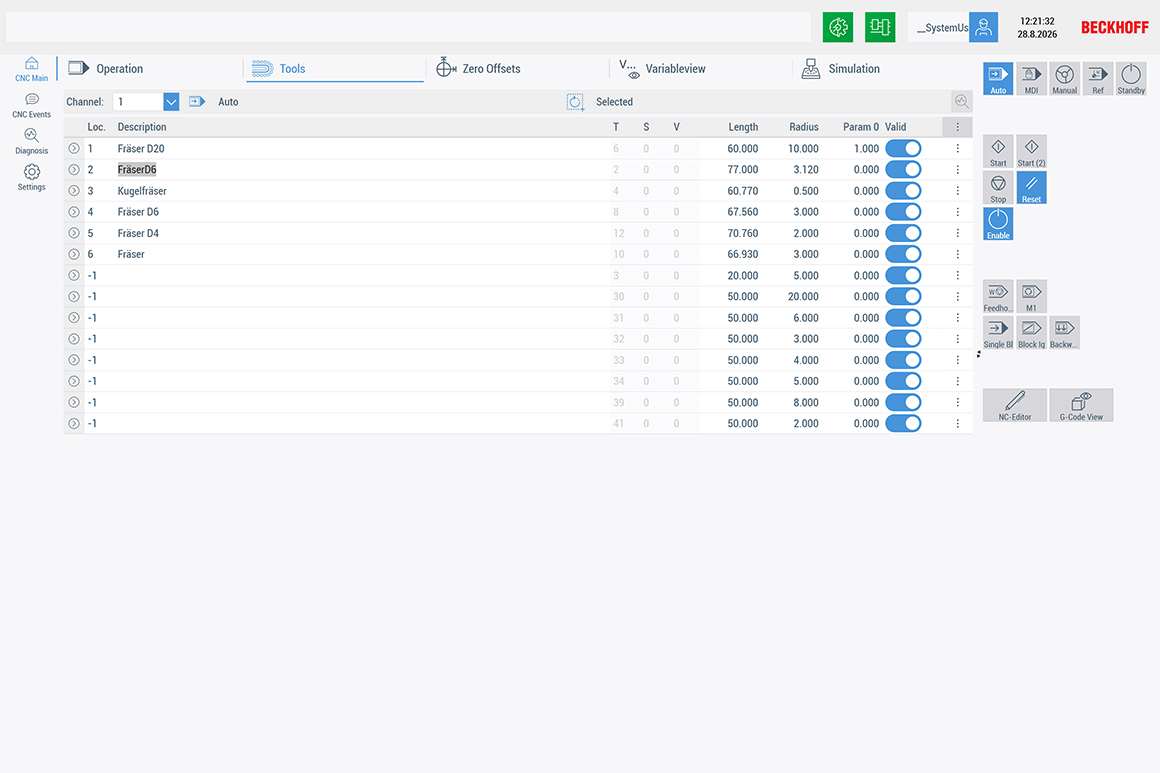This screenshot has height=773, width=1160.
Task: Click length value 60.770
Action: 743,191
